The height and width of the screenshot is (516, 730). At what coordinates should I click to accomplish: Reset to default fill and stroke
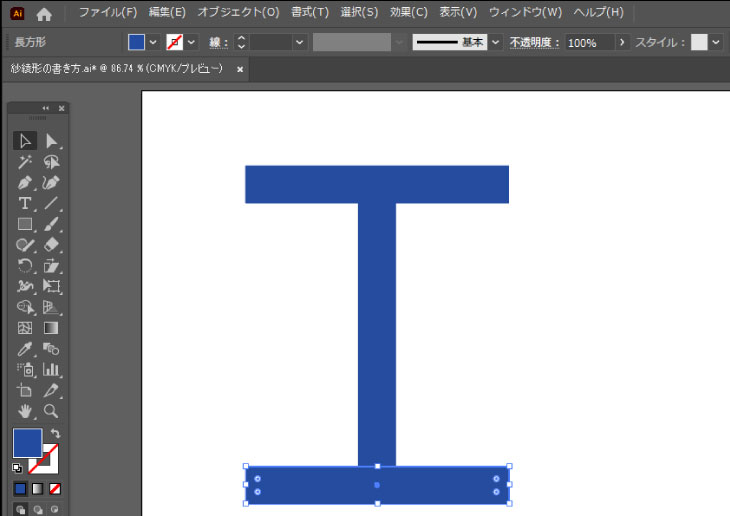17,467
